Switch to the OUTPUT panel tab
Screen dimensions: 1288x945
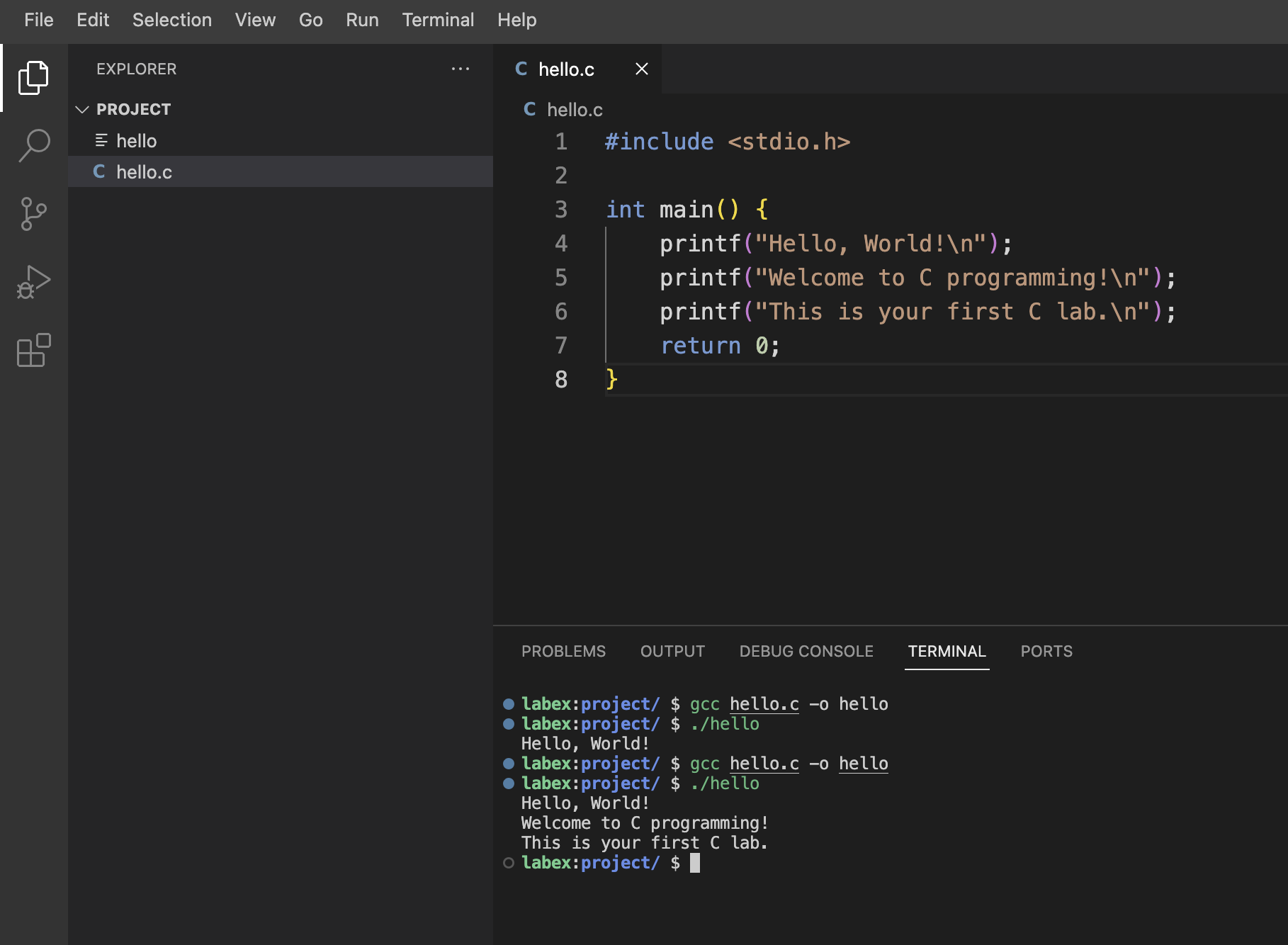[672, 651]
